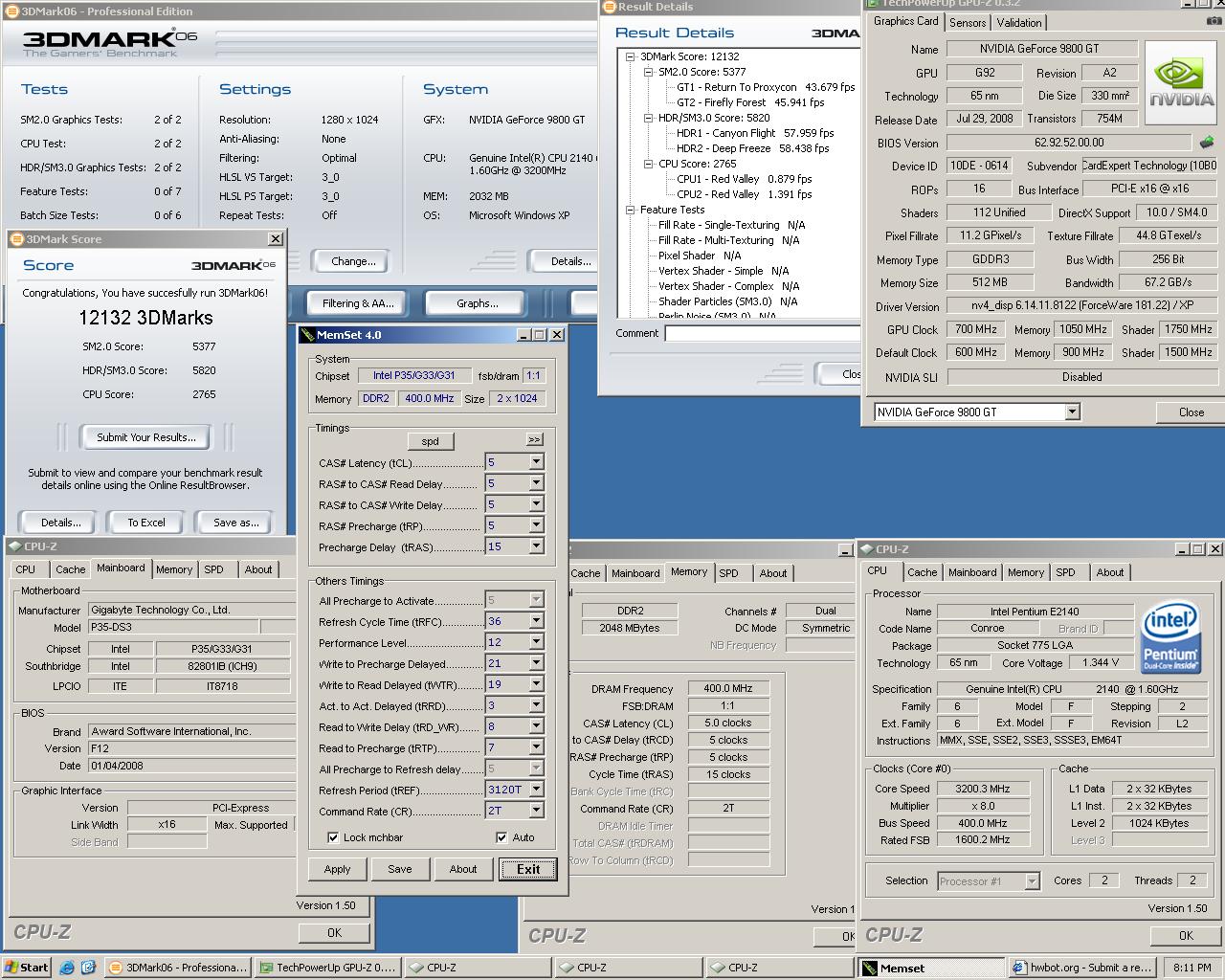The height and width of the screenshot is (980, 1225).
Task: Click the >> expand button in MemSet
Action: (534, 439)
